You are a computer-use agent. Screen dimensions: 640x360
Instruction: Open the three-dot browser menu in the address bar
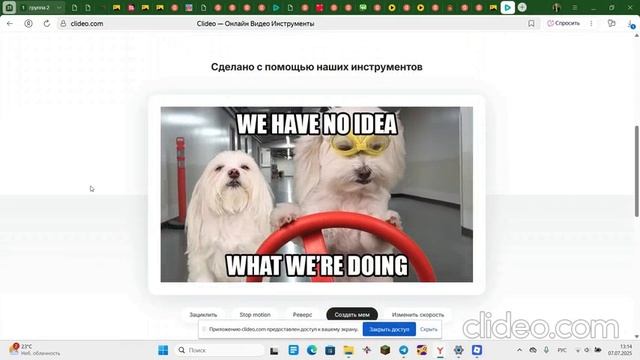591,24
